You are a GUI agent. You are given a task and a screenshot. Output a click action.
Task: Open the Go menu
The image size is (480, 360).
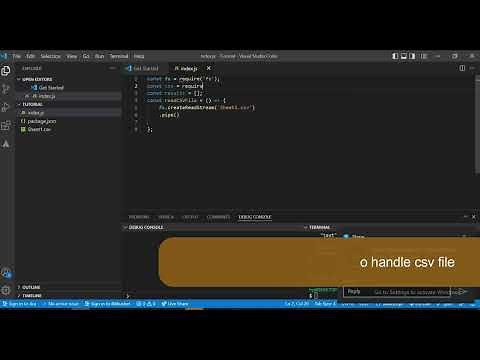coord(86,56)
